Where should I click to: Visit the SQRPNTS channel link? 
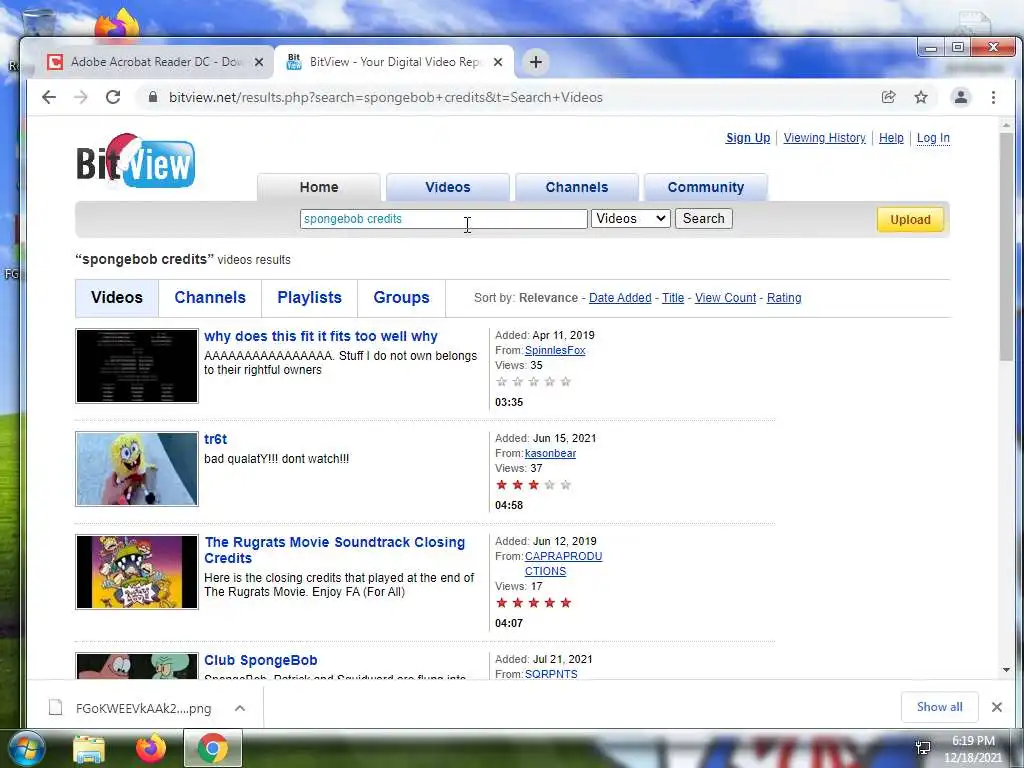[x=551, y=674]
